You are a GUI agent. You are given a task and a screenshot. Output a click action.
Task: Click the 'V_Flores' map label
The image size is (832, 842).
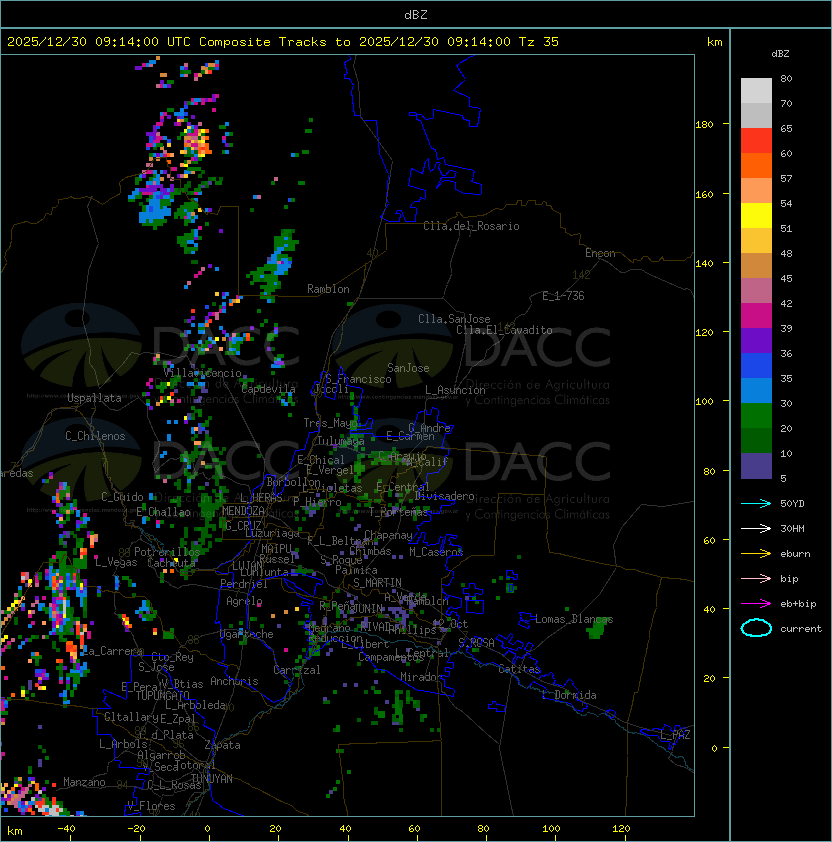tap(151, 806)
